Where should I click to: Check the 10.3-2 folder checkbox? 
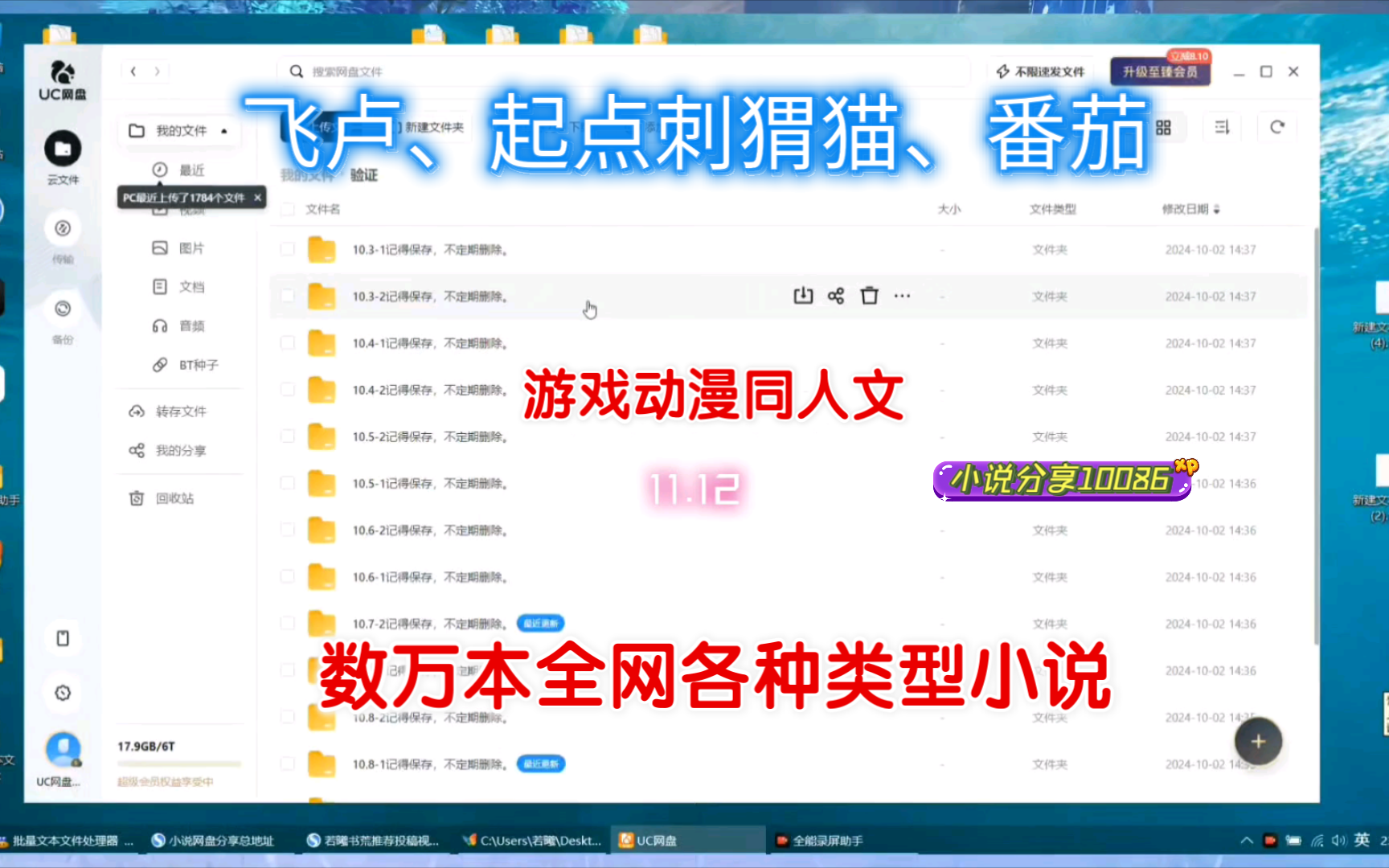[x=287, y=296]
